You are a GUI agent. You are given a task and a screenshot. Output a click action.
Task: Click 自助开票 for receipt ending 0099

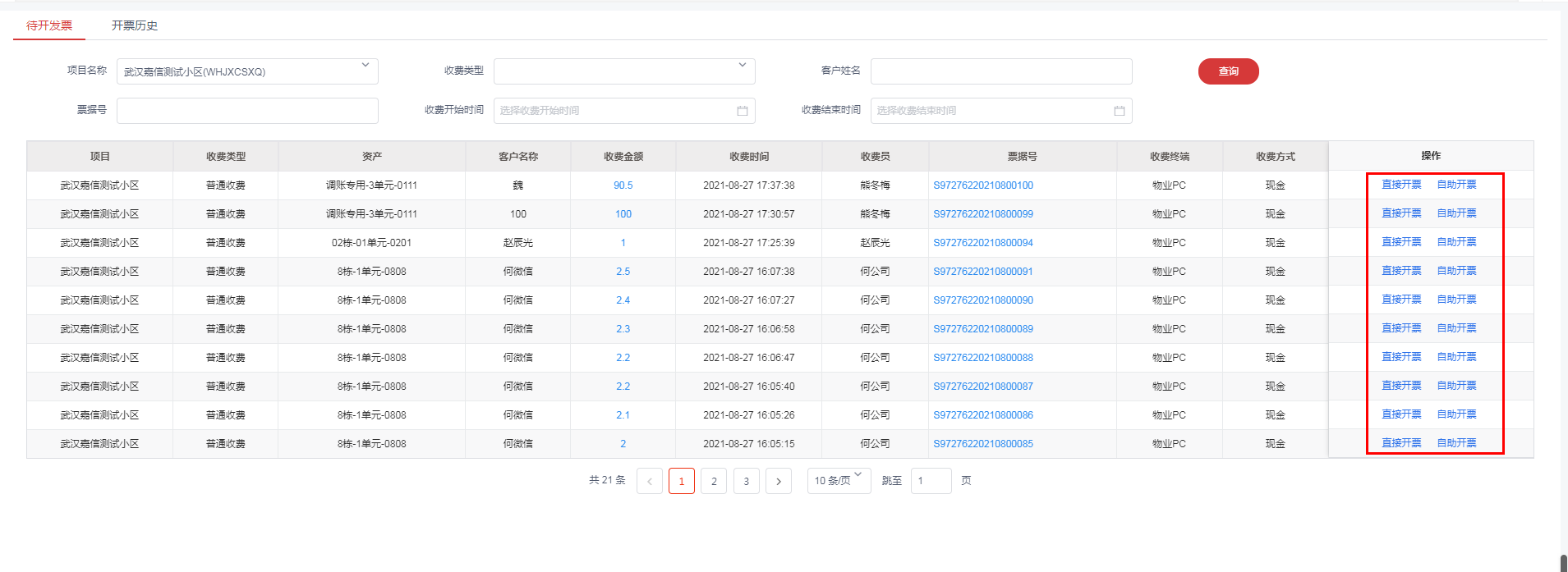tap(1456, 213)
